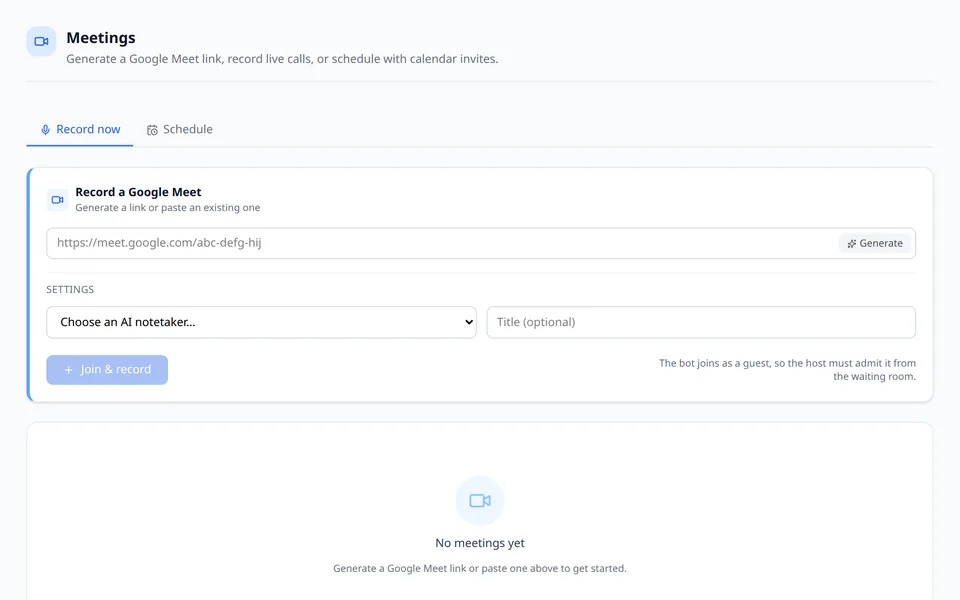Viewport: 960px width, 600px height.
Task: Click the bot joins as a guest note
Action: coord(787,370)
